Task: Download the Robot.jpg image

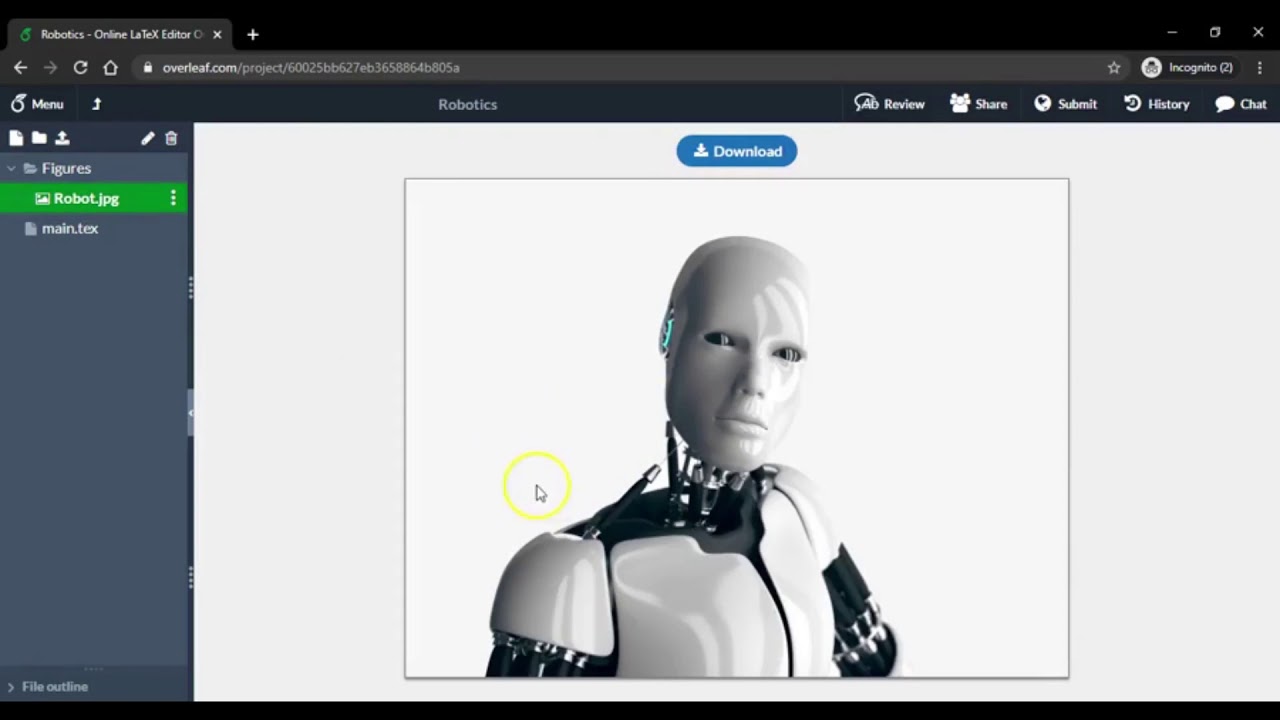Action: 737,151
